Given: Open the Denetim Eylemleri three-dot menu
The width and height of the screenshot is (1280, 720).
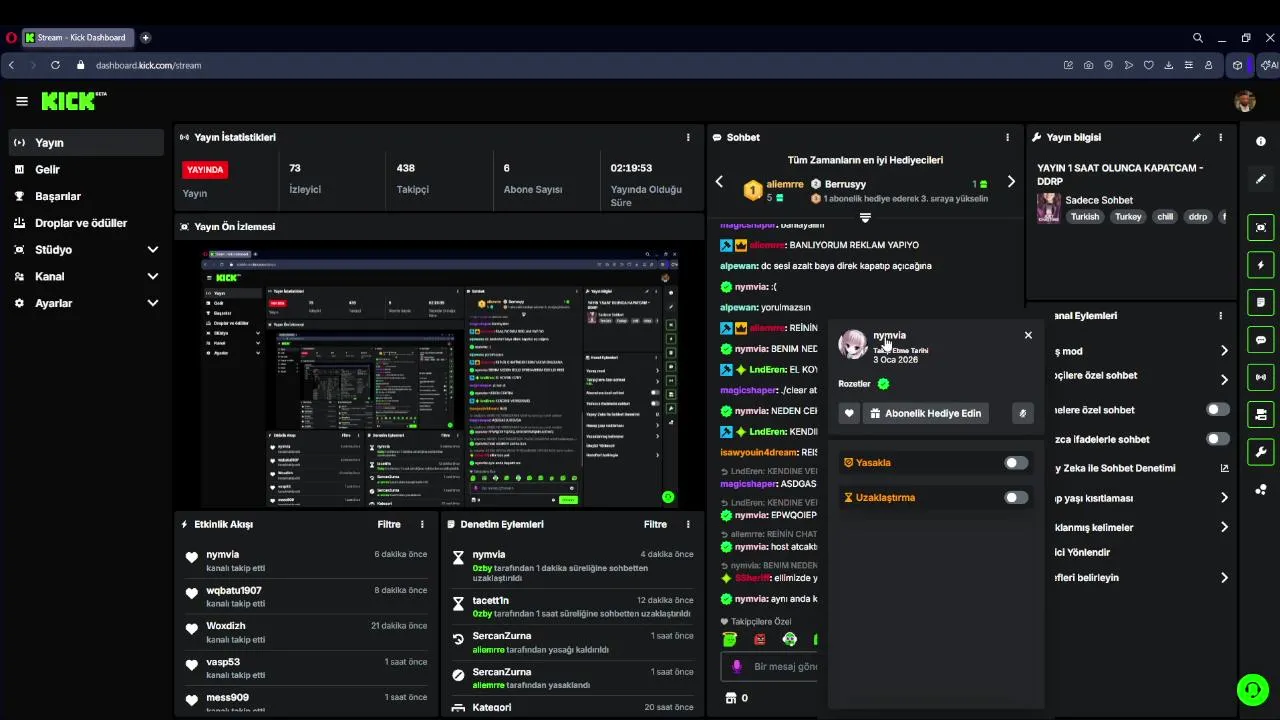Looking at the screenshot, I should (x=688, y=524).
